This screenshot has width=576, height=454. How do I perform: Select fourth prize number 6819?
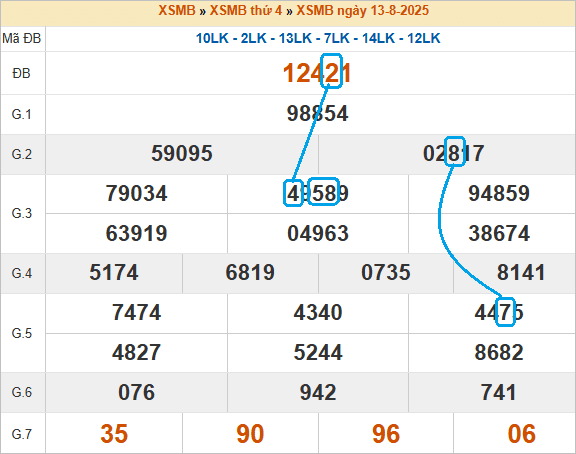pyautogui.click(x=250, y=273)
